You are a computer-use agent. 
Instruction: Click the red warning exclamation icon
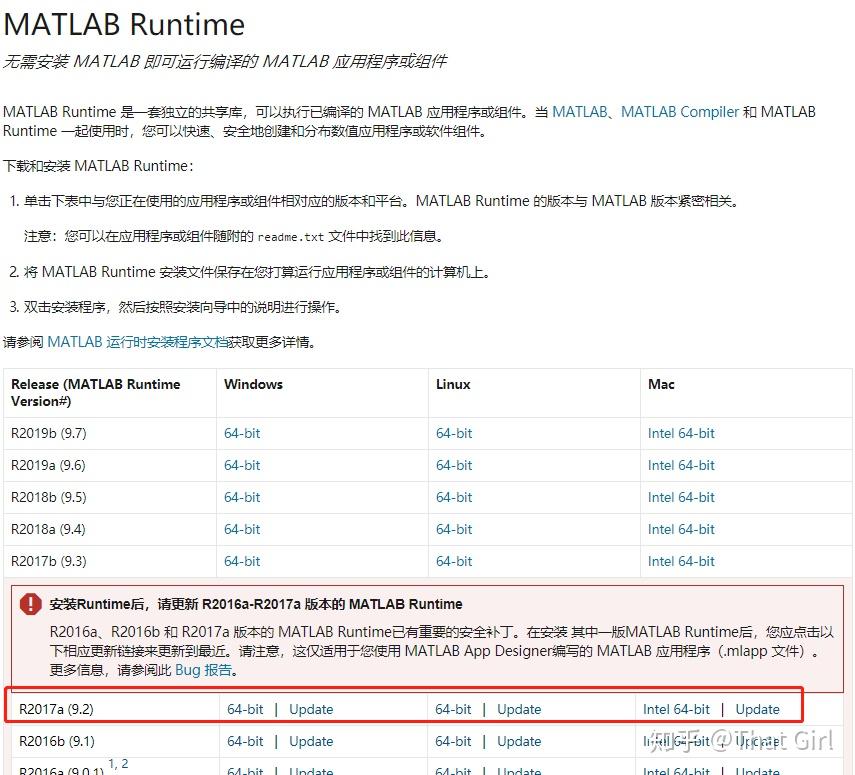click(31, 604)
